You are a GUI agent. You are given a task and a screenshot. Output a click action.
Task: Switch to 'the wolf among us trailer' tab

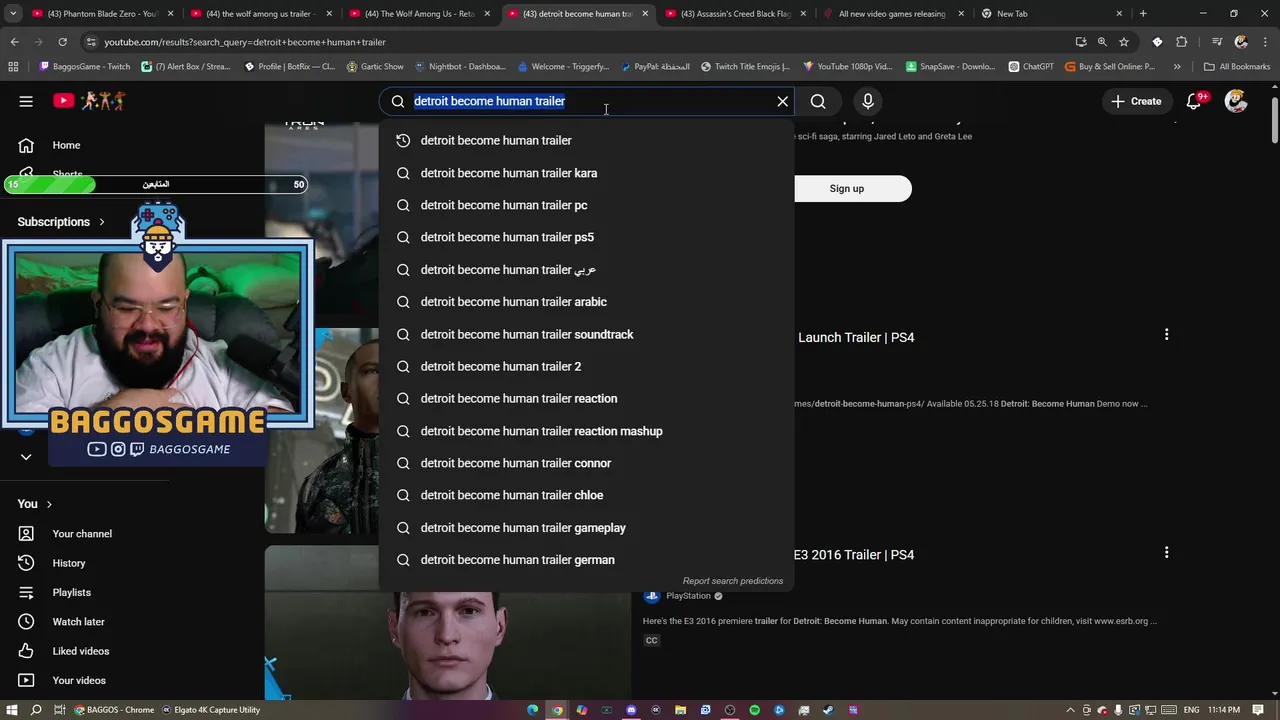point(259,14)
